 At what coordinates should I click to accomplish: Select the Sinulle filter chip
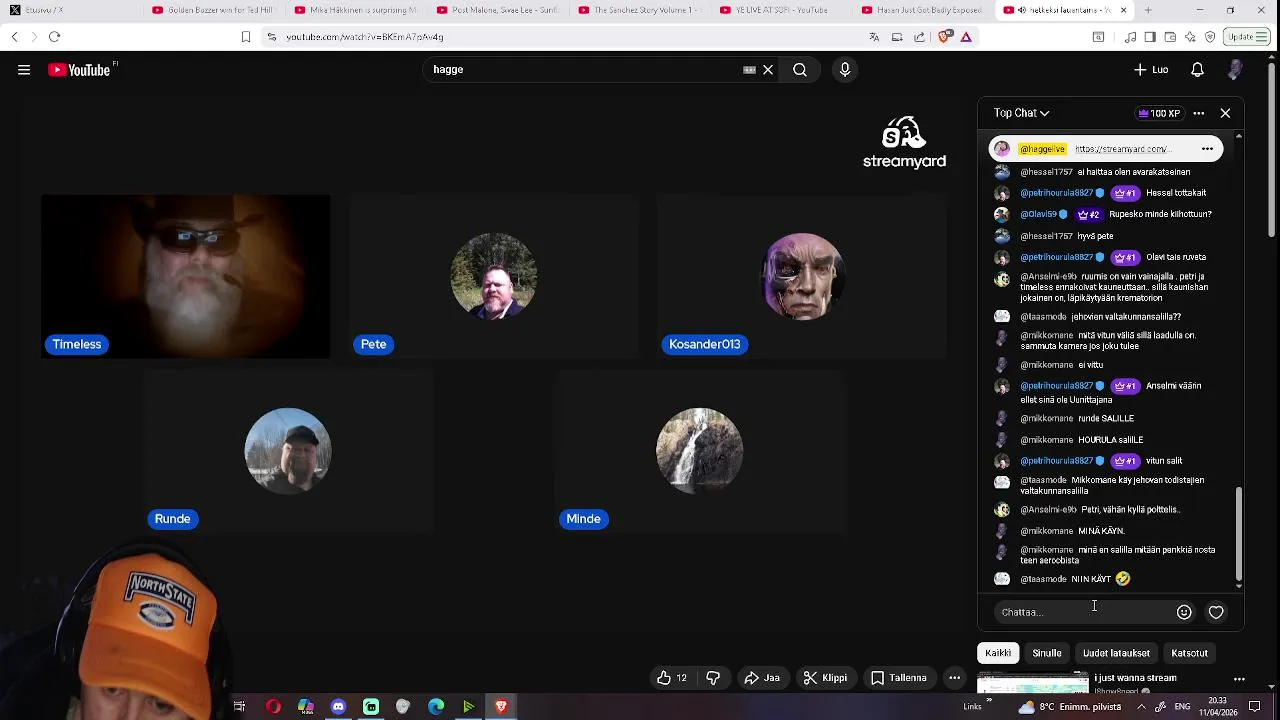coord(1047,653)
